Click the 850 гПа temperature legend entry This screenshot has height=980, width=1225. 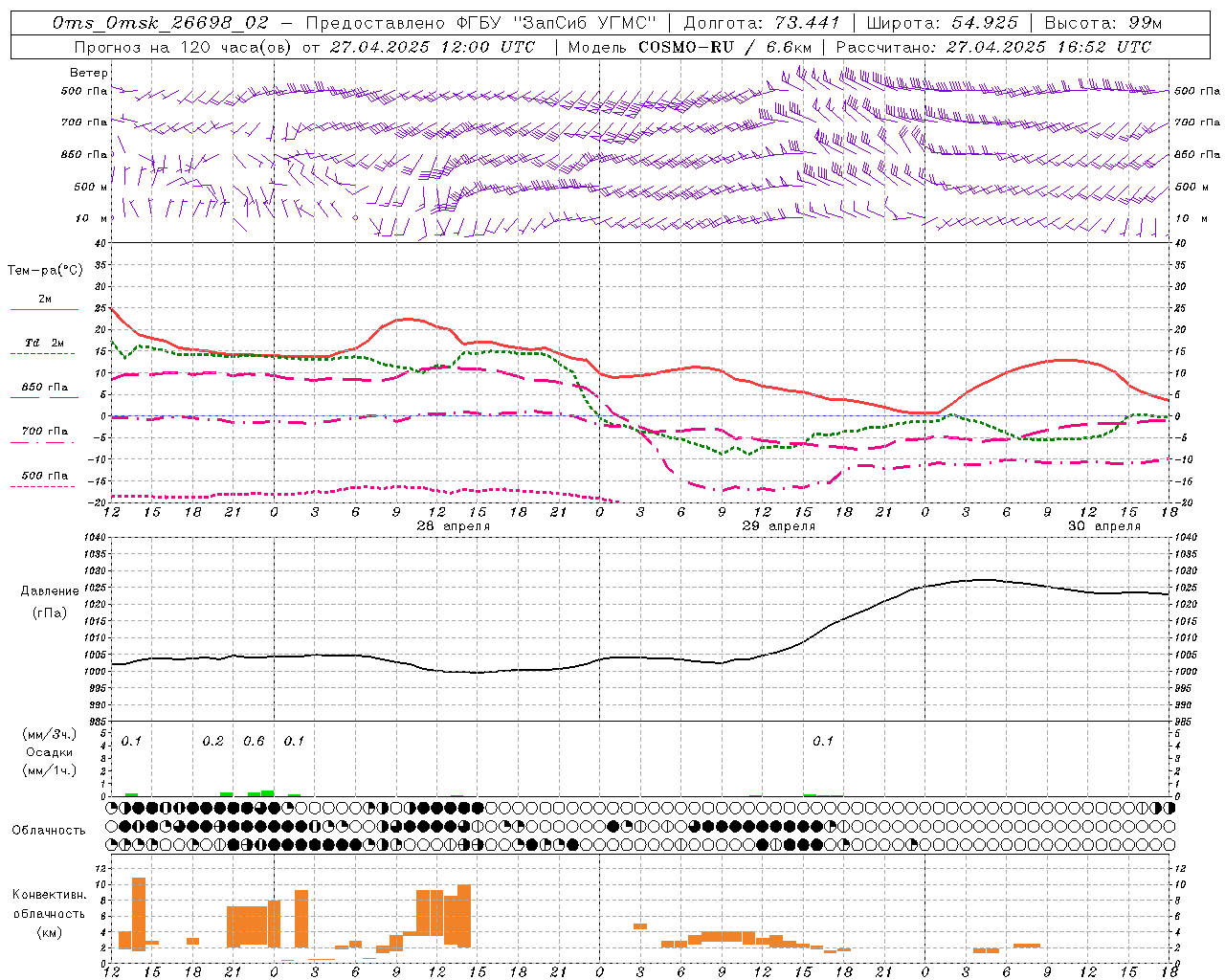[x=45, y=388]
